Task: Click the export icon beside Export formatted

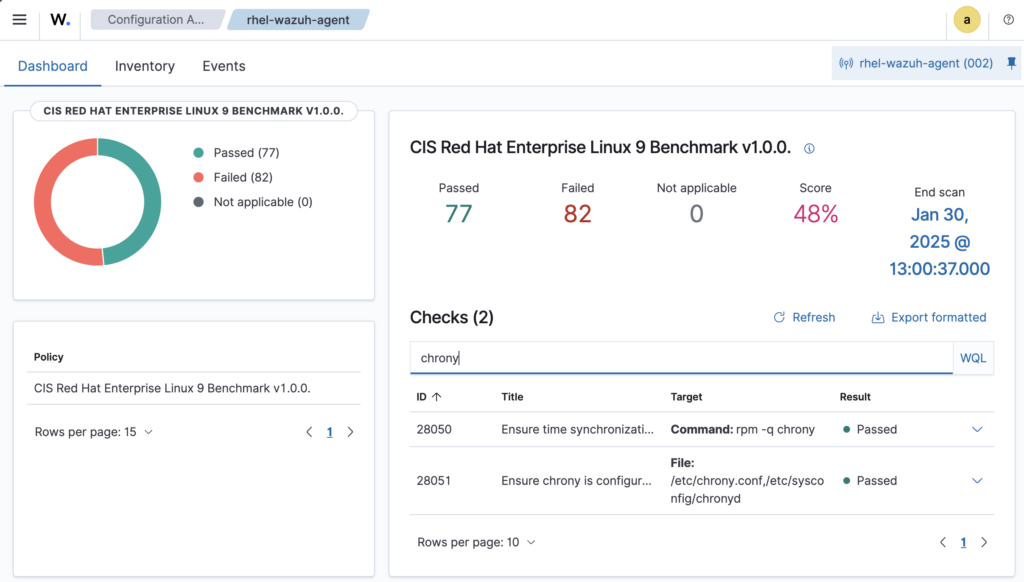Action: coord(878,317)
